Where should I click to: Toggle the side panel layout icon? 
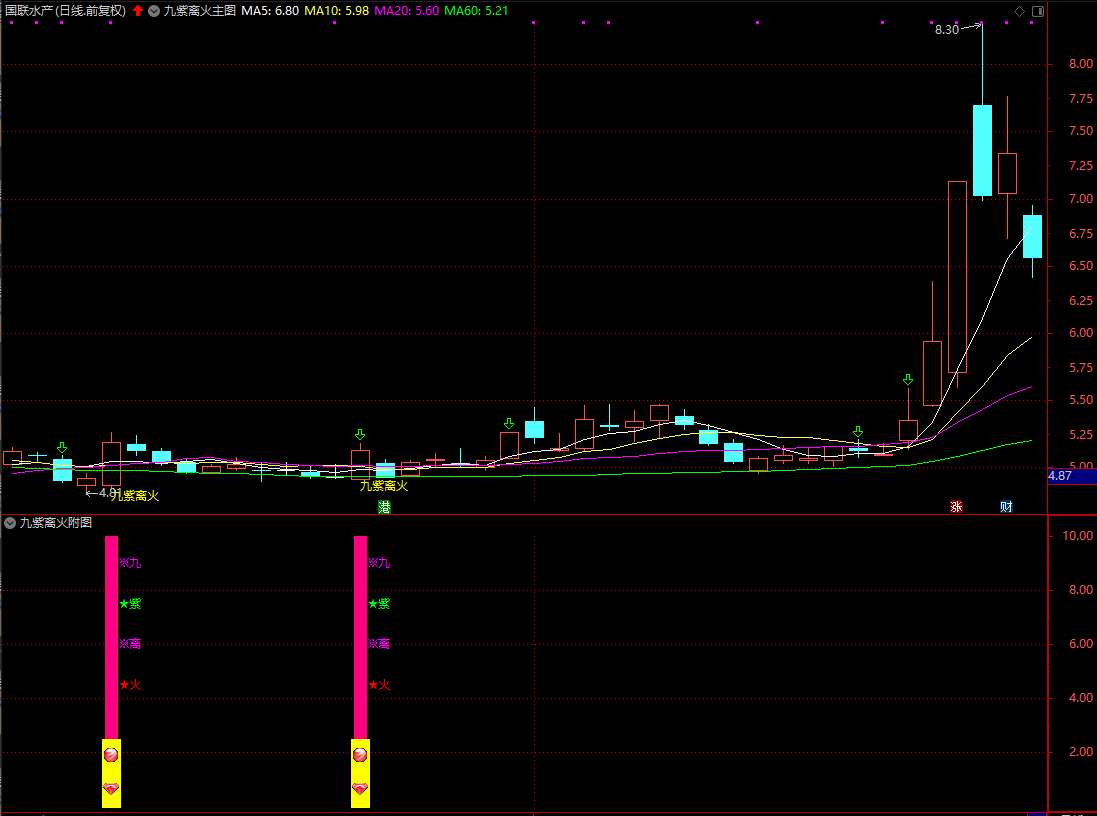1038,11
